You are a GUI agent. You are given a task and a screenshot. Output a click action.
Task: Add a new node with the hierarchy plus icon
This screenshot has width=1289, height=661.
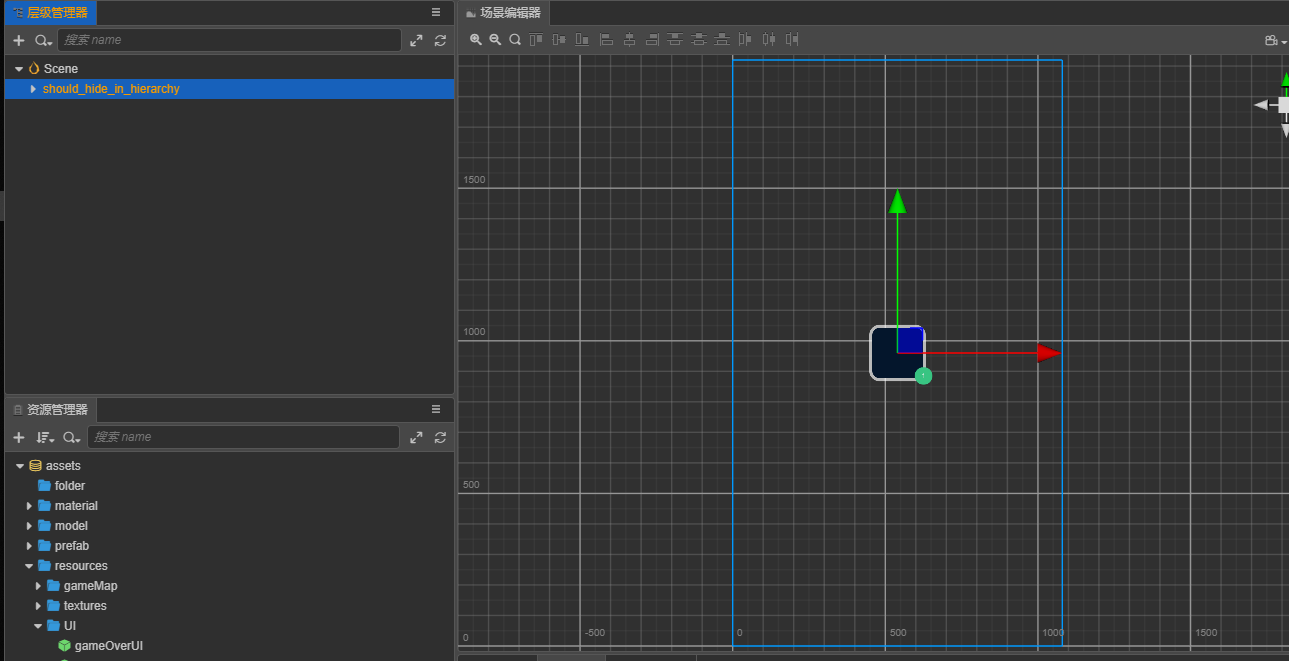click(18, 41)
